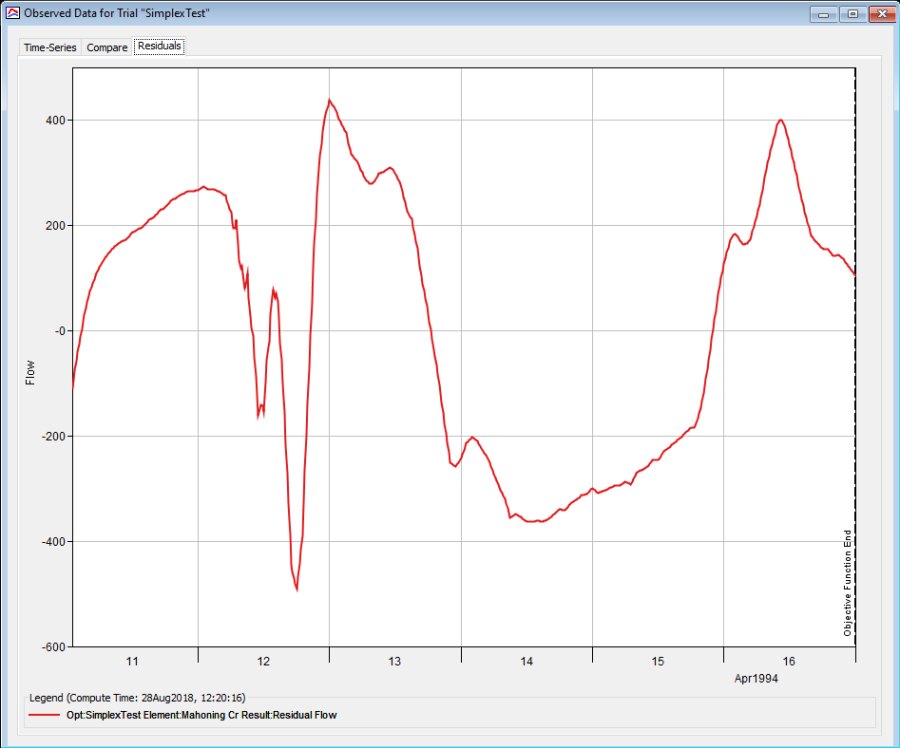Click the 400 tick label on the y-axis

pyautogui.click(x=55, y=120)
